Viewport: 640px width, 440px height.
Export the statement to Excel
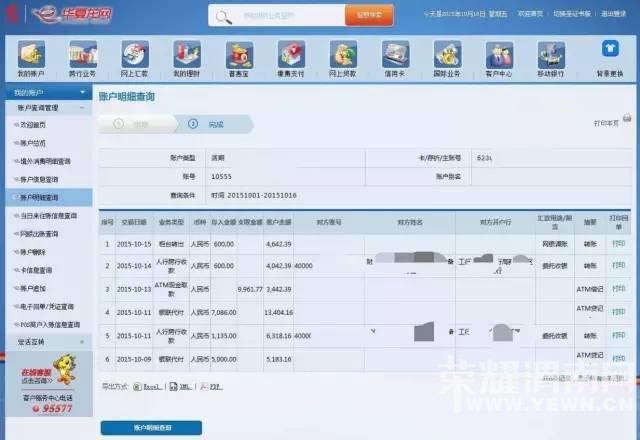[x=148, y=384]
